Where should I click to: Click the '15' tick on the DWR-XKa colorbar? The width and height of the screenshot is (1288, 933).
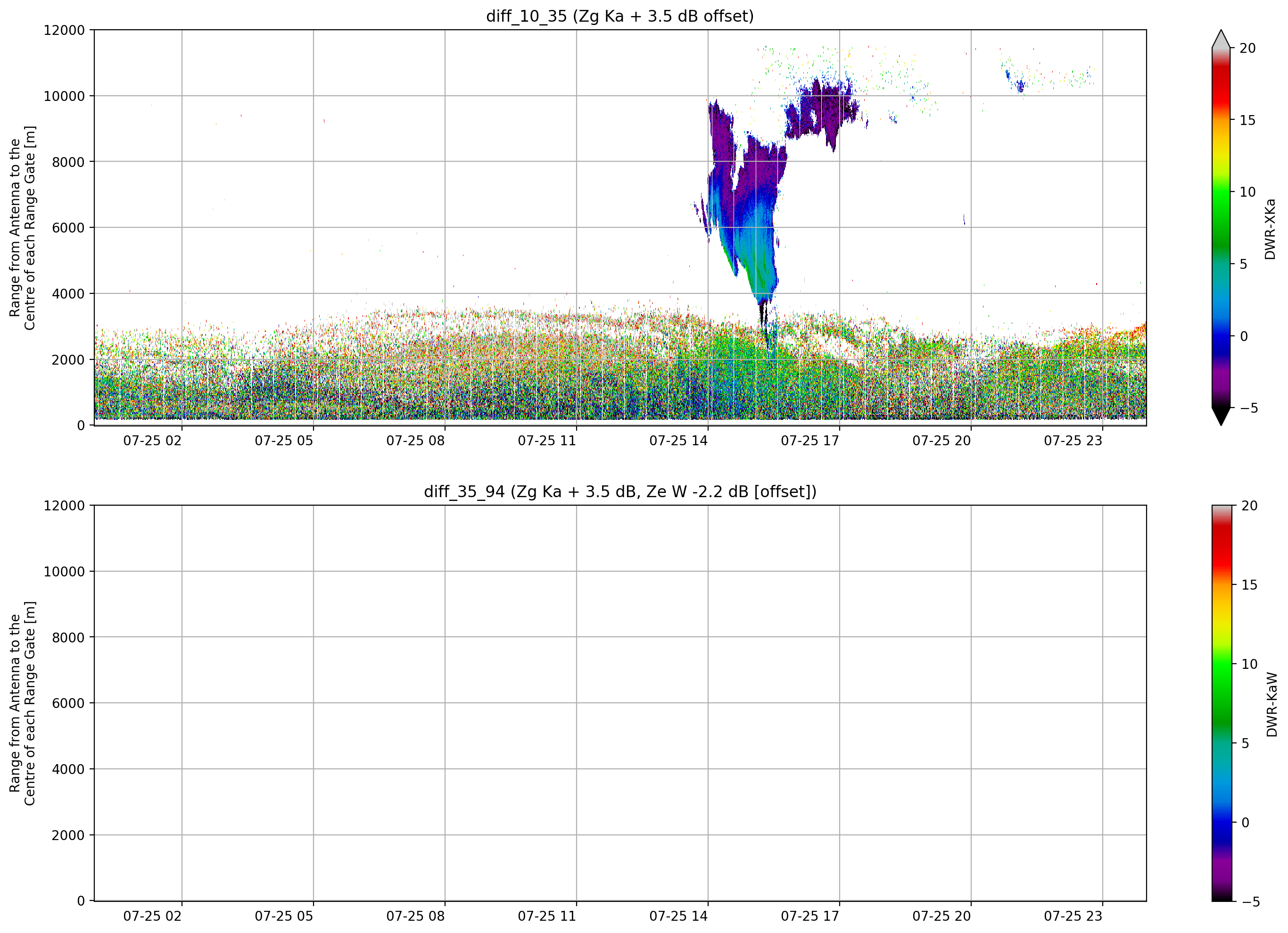pyautogui.click(x=1247, y=120)
